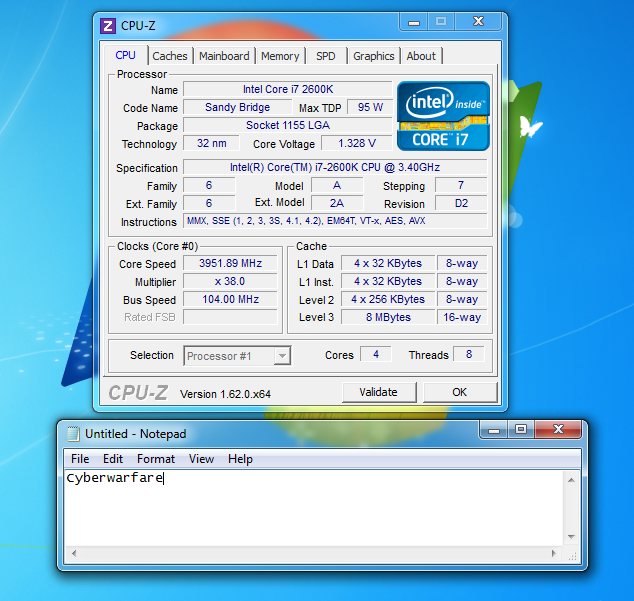Minimize the CPU-Z window

(x=414, y=22)
